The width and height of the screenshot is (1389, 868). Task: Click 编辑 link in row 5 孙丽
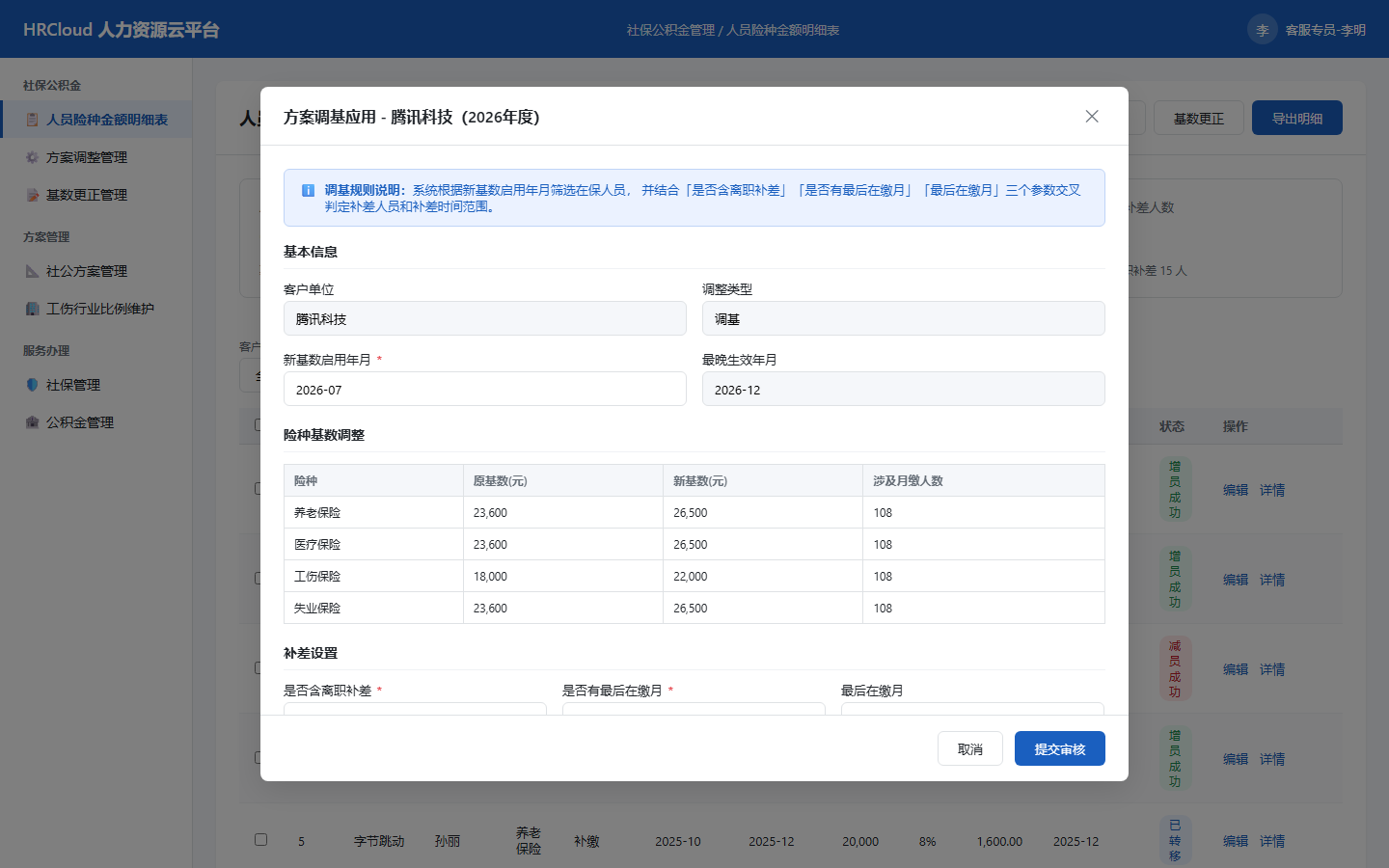[1236, 841]
